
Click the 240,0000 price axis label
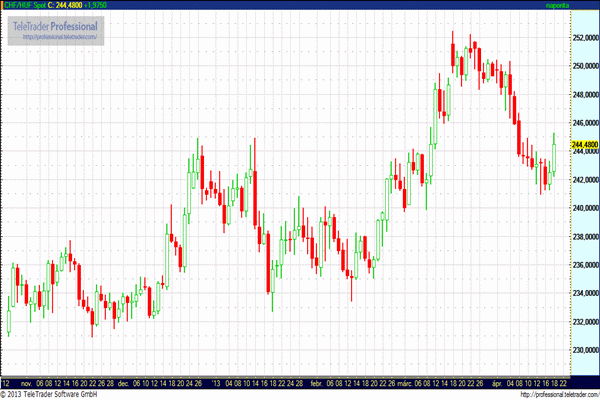tap(584, 208)
